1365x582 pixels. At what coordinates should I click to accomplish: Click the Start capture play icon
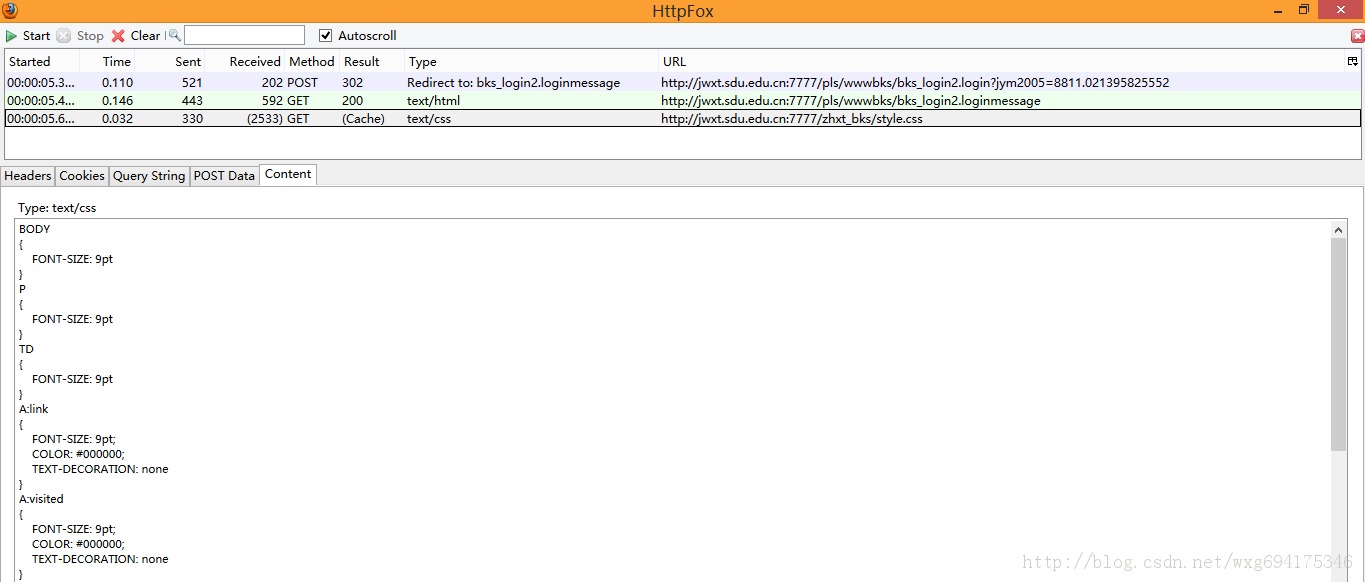click(12, 35)
